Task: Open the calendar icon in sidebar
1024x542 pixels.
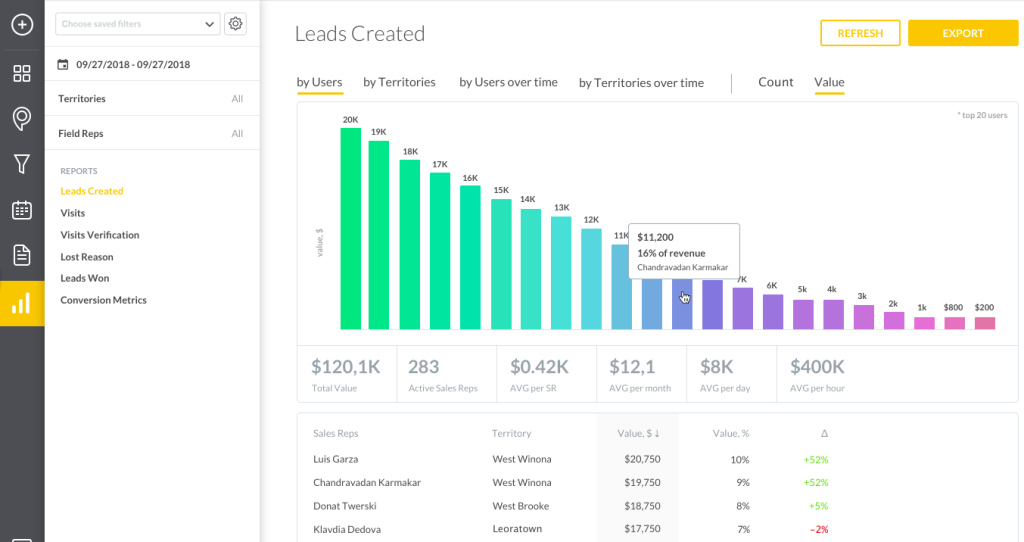Action: (x=22, y=210)
